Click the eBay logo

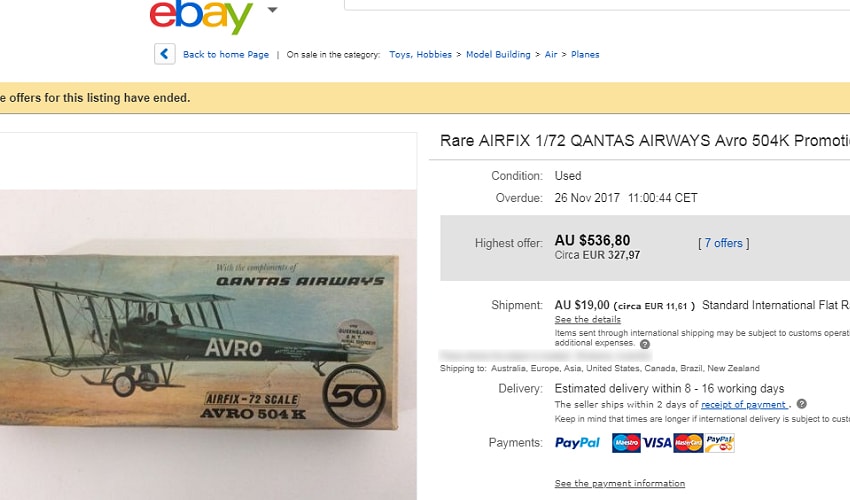click(x=201, y=16)
